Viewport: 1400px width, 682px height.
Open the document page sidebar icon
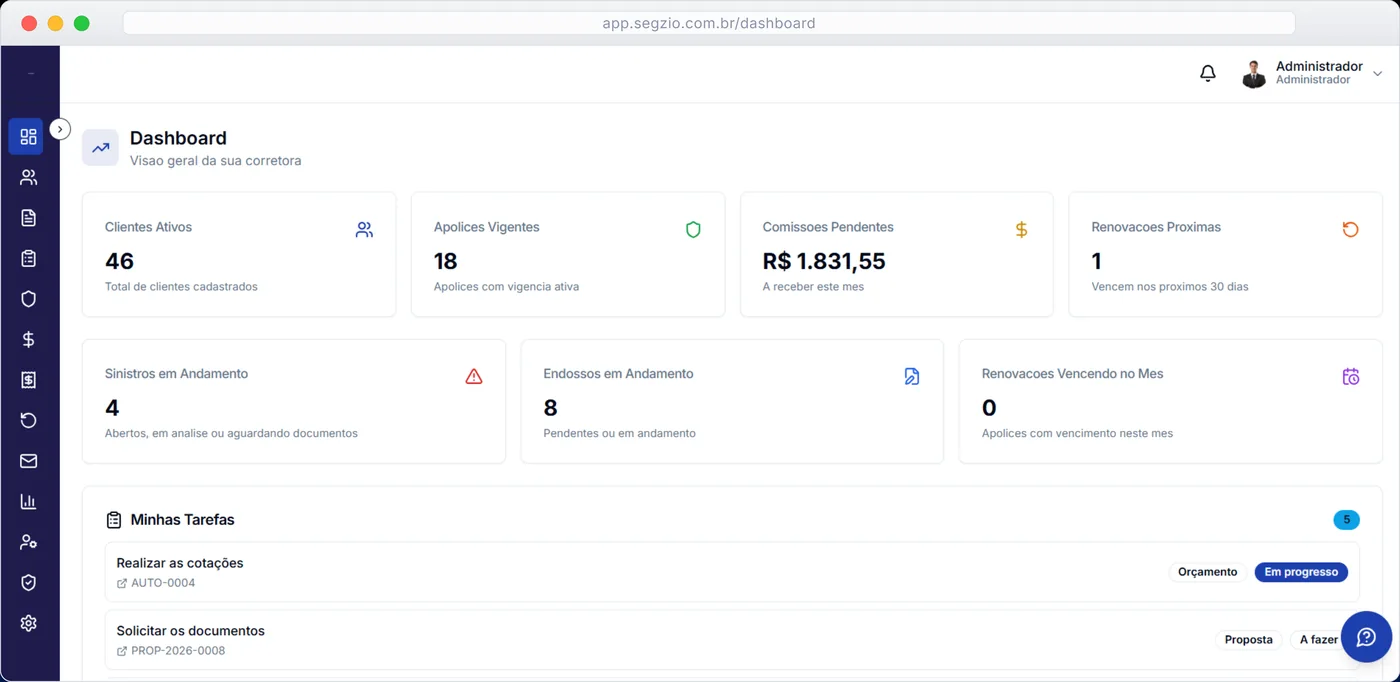coord(28,218)
